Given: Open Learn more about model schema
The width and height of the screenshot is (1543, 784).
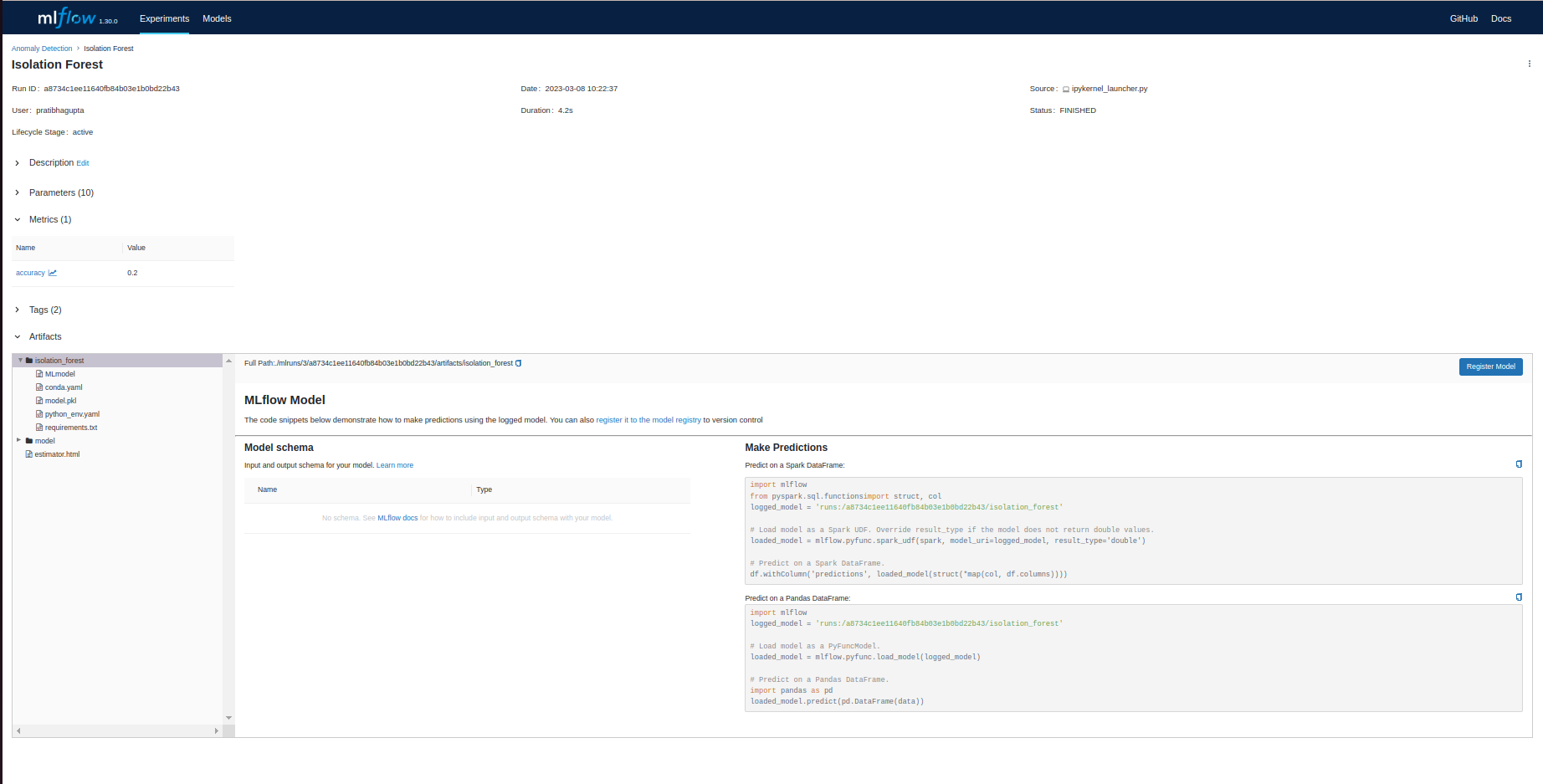Looking at the screenshot, I should [x=395, y=465].
